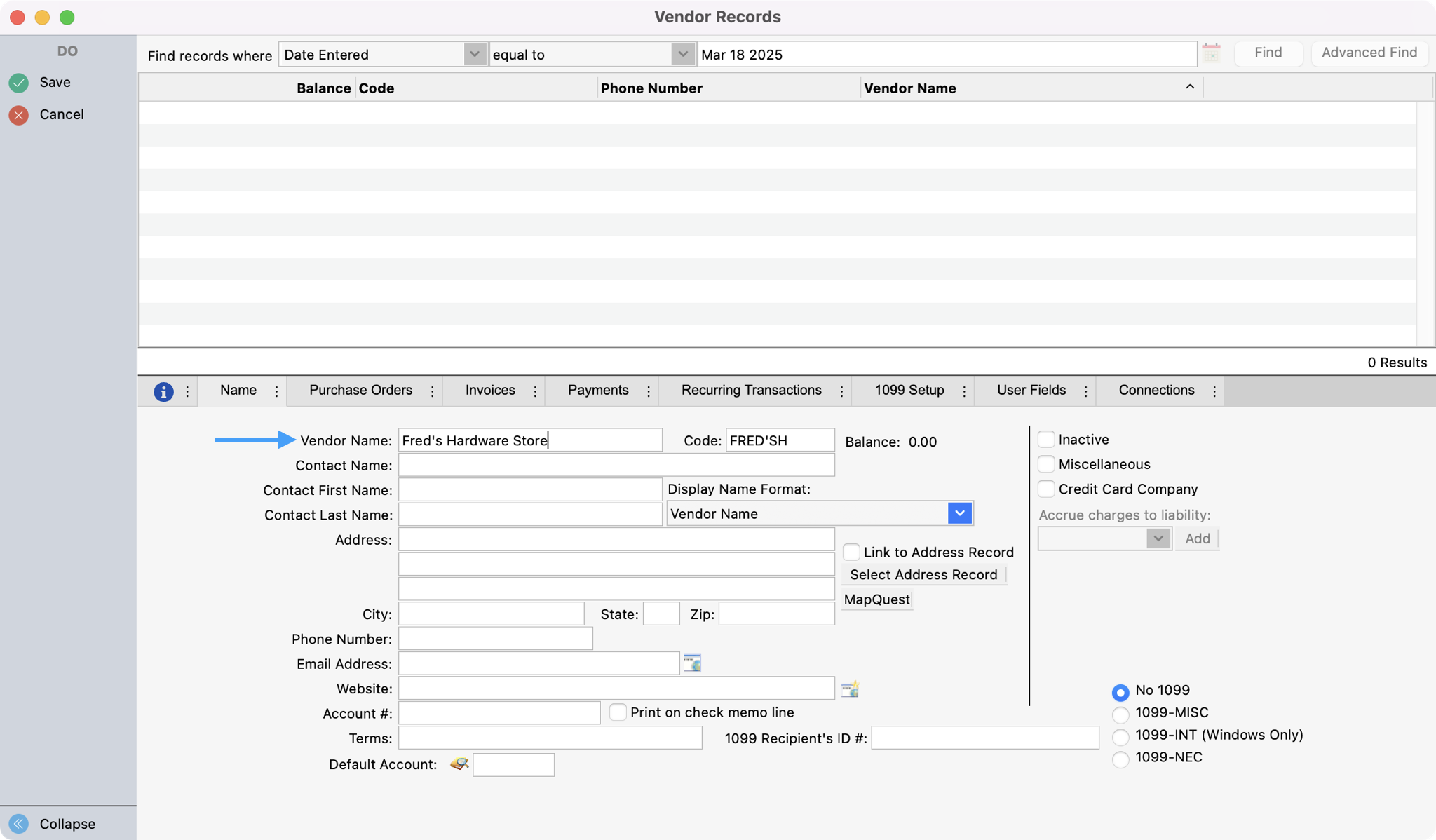
Task: Open the Date Entered field dropdown
Action: point(475,54)
